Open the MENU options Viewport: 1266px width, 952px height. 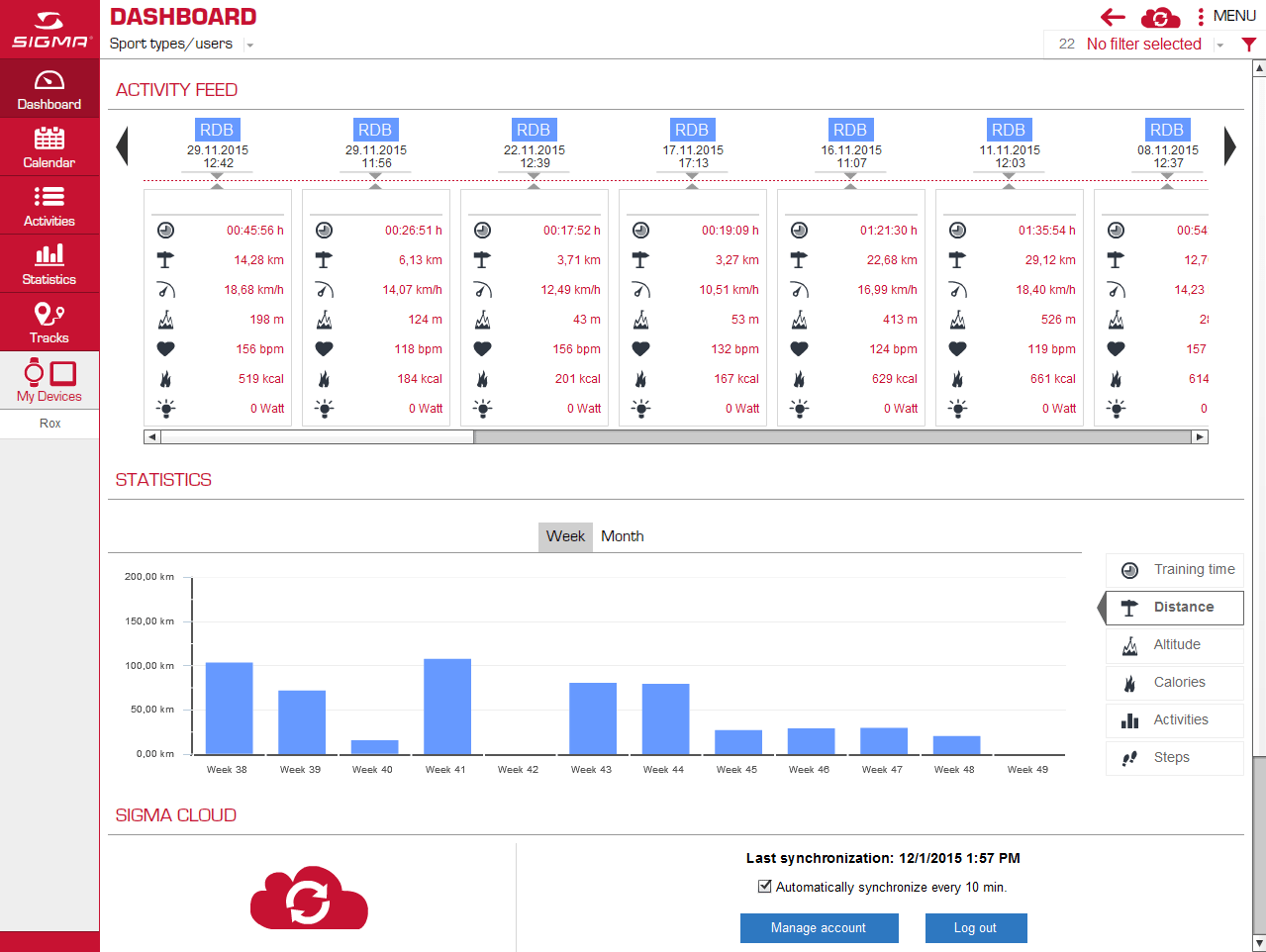[x=1225, y=16]
